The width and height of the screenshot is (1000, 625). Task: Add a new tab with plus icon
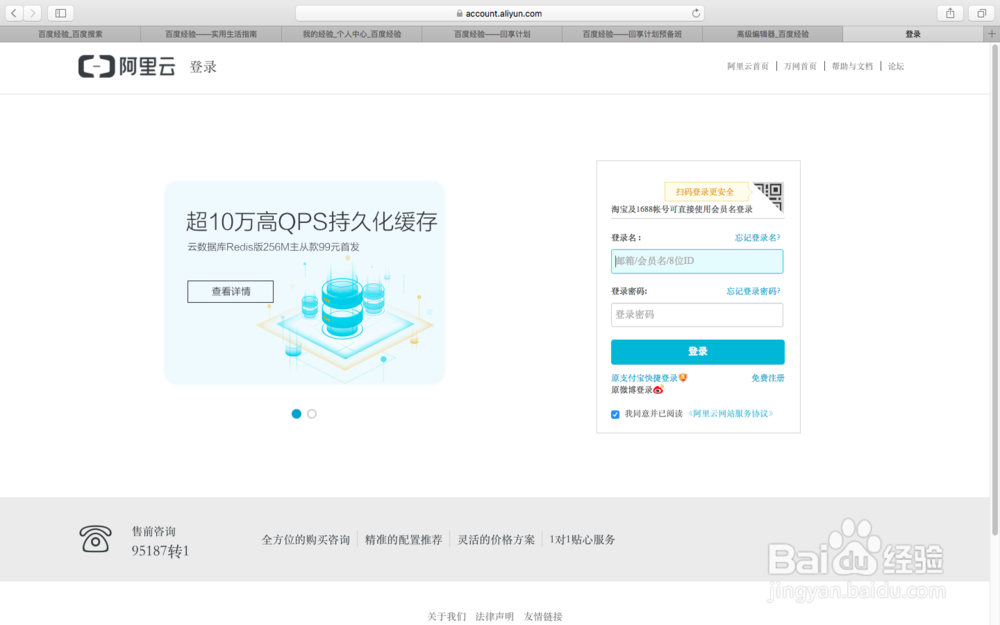(992, 34)
